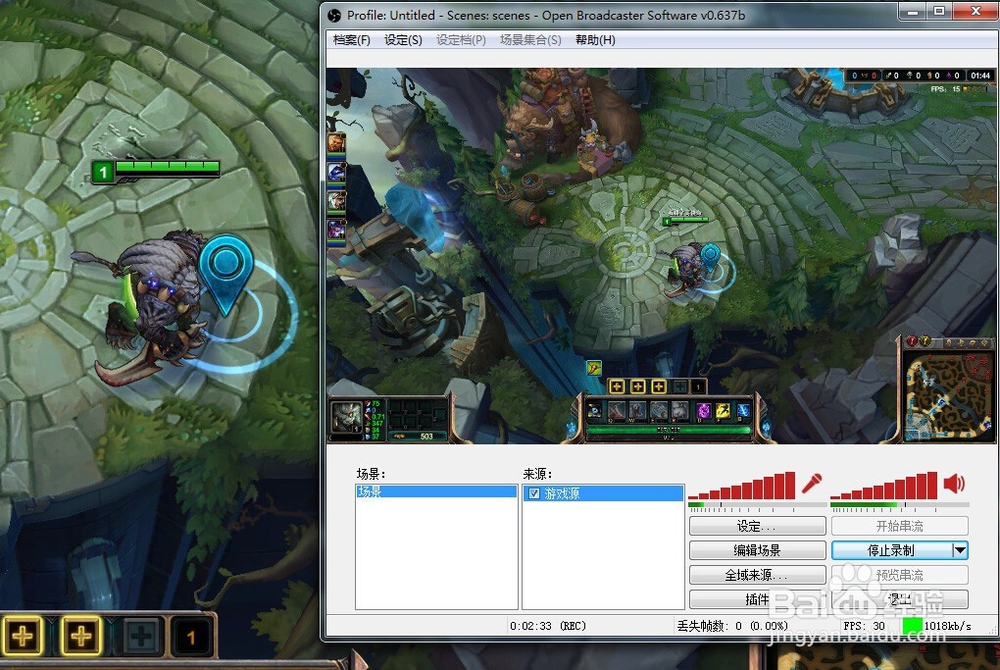Select the 场景 entry in scenes list
Viewport: 1000px width, 670px height.
tap(436, 492)
